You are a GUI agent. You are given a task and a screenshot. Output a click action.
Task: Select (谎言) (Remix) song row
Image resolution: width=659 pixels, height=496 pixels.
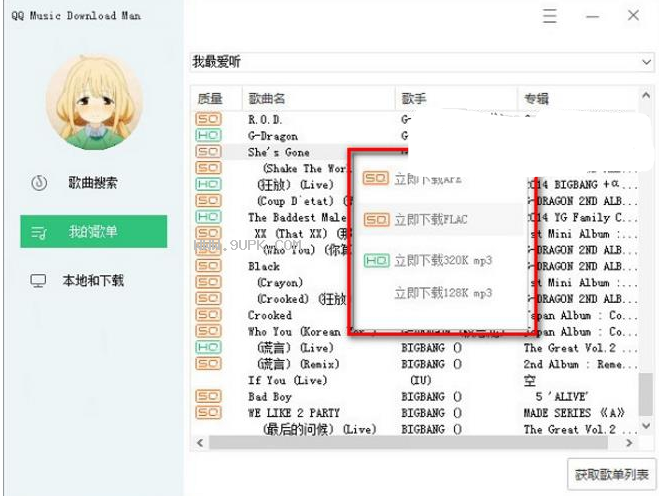pyautogui.click(x=298, y=364)
